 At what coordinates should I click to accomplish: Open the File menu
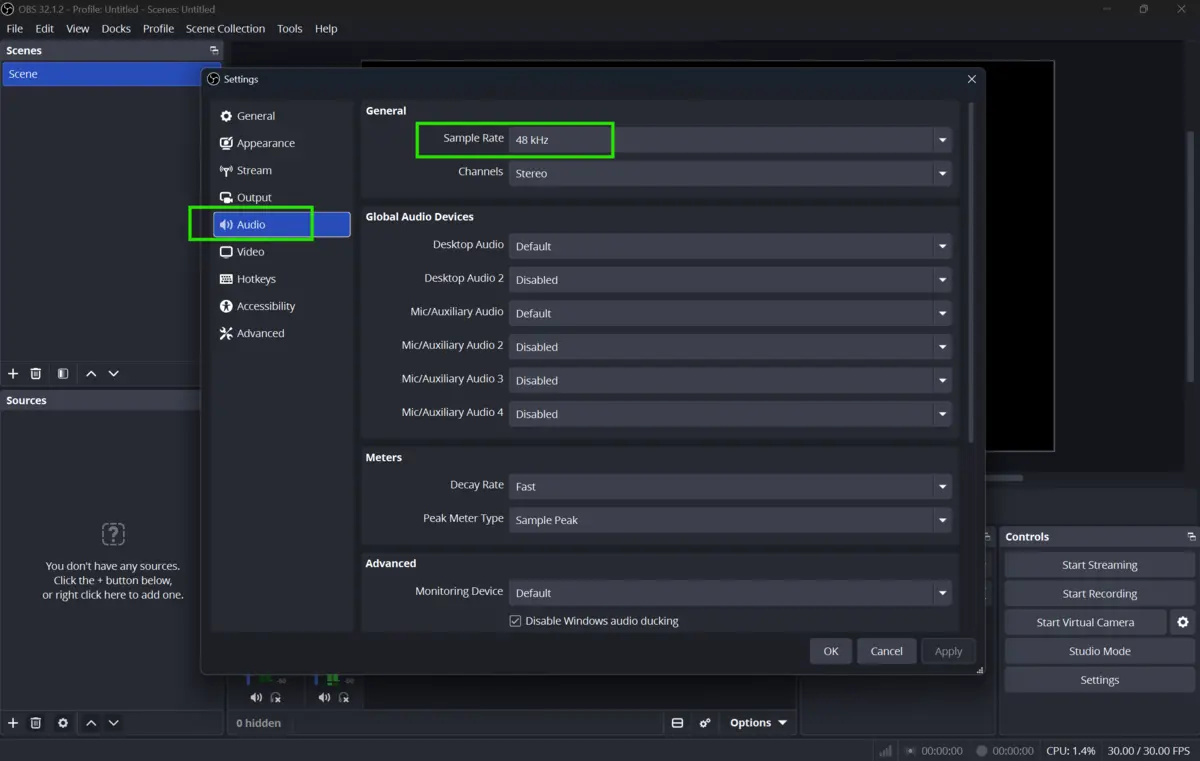point(15,29)
